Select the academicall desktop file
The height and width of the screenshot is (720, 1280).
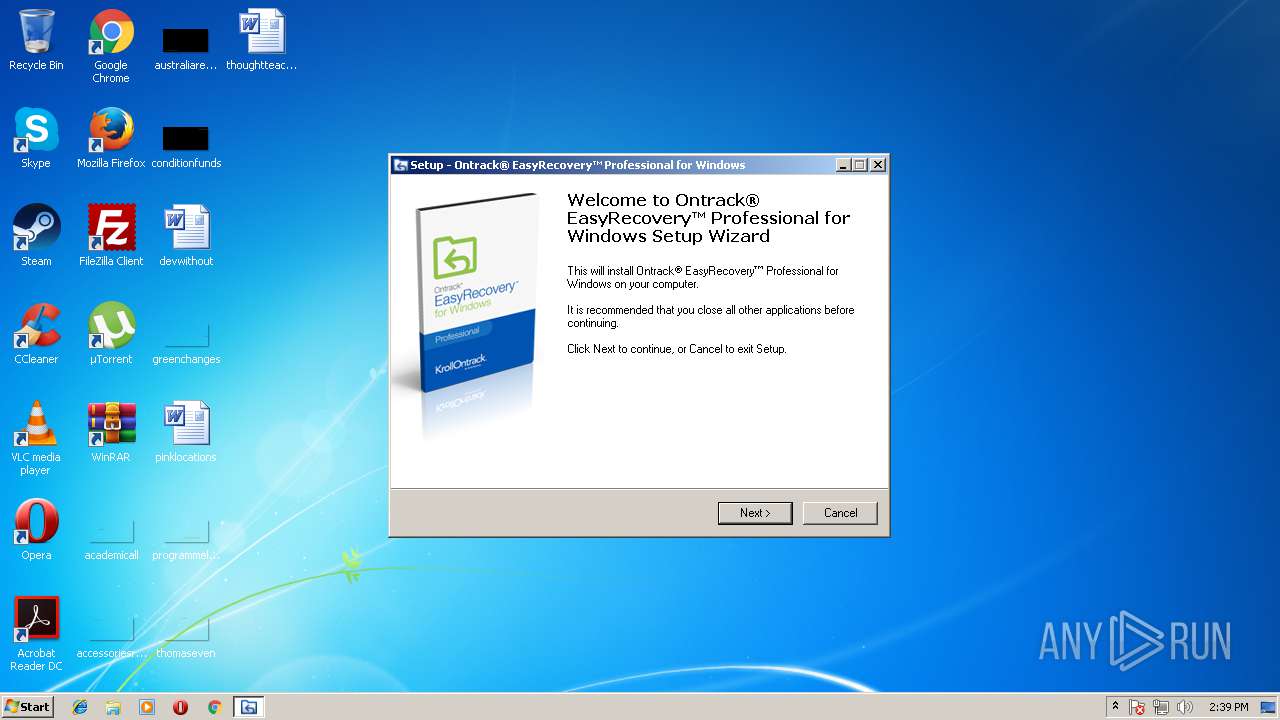[x=111, y=538]
